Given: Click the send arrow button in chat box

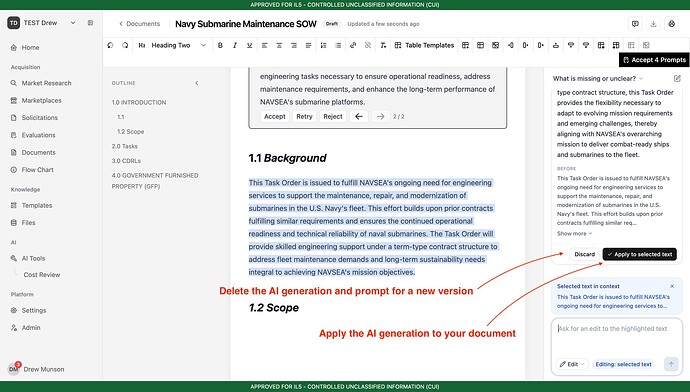Looking at the screenshot, I should coord(671,364).
